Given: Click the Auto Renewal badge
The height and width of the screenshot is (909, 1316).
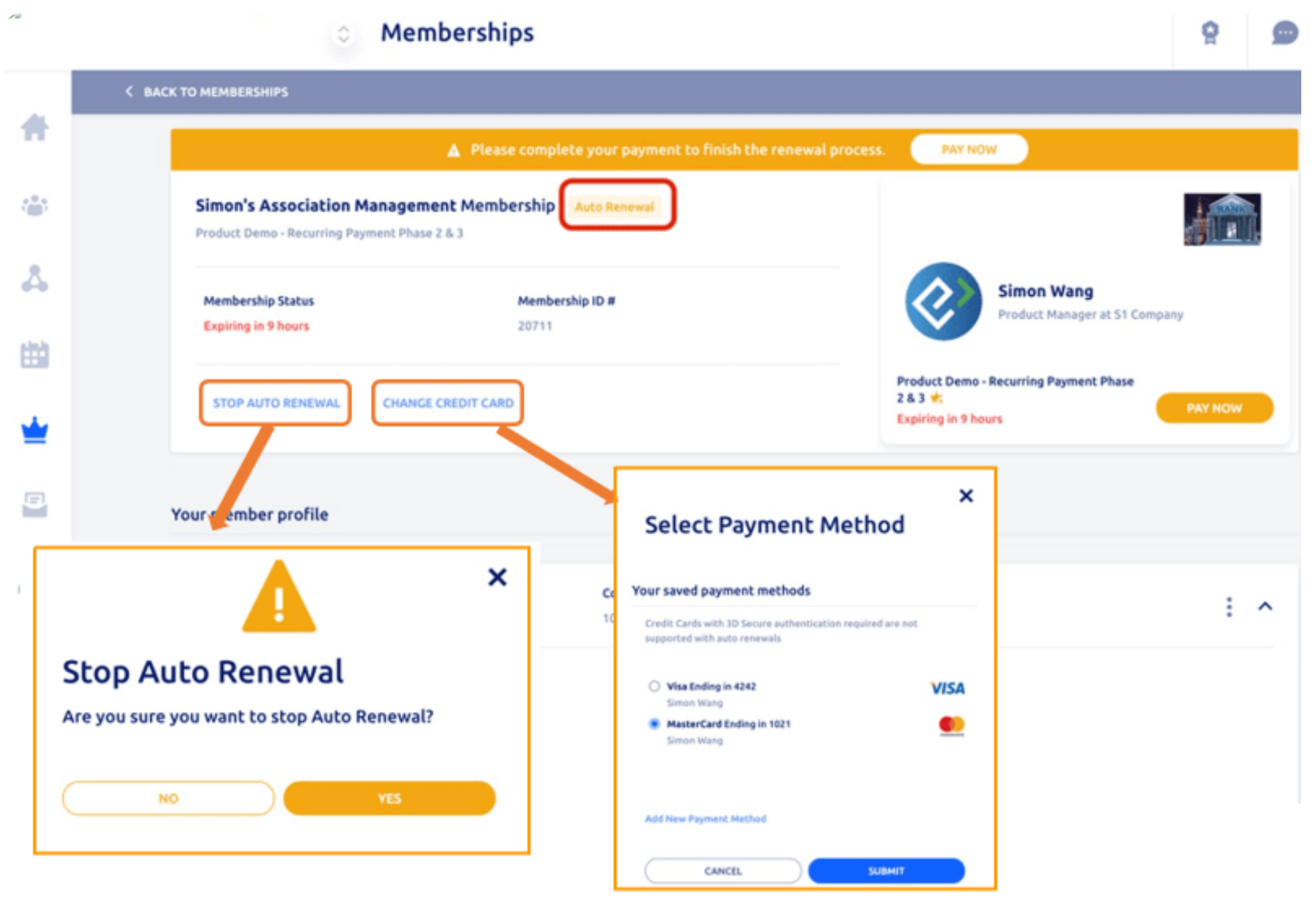Looking at the screenshot, I should point(614,207).
